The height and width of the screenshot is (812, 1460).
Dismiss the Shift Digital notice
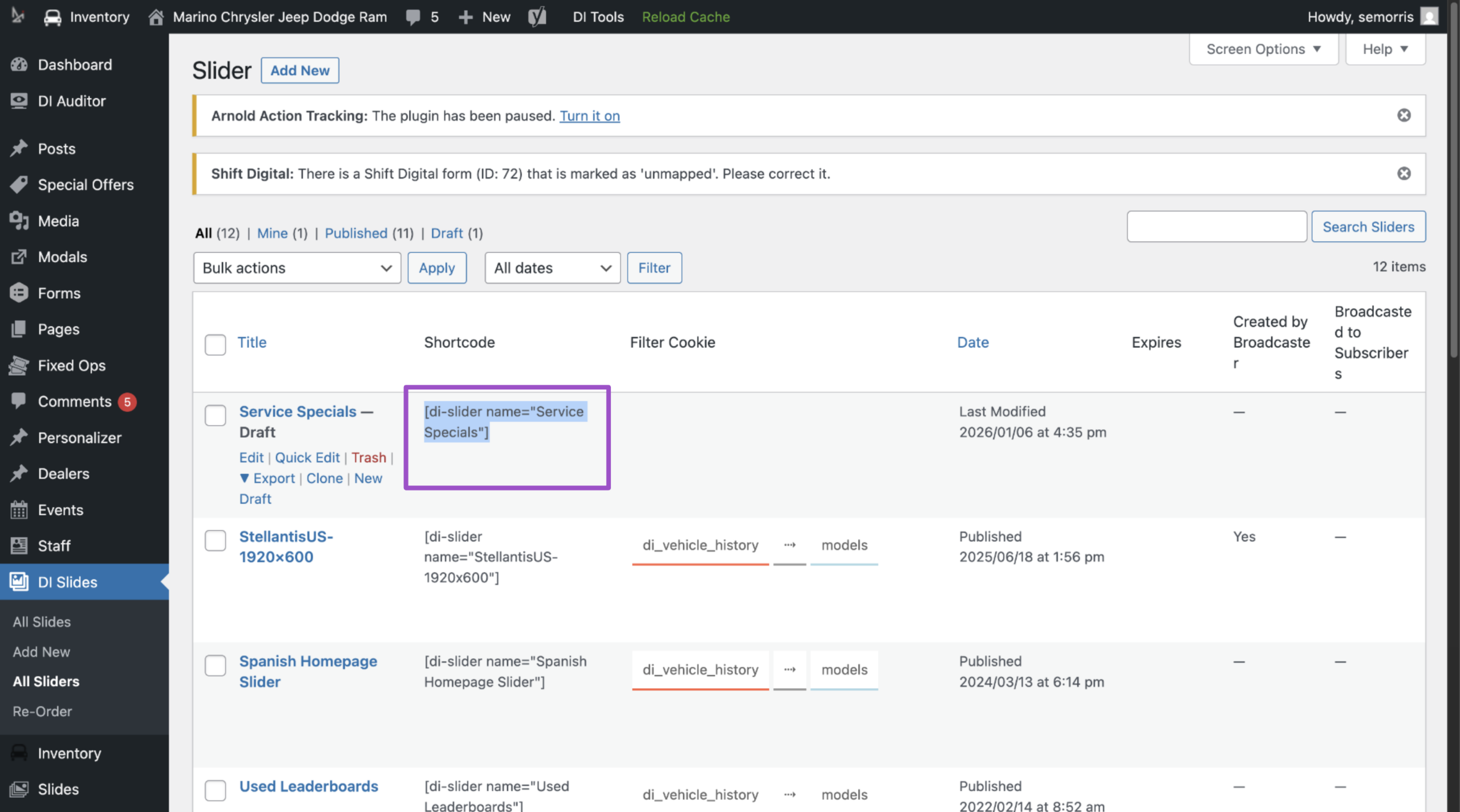(1404, 173)
